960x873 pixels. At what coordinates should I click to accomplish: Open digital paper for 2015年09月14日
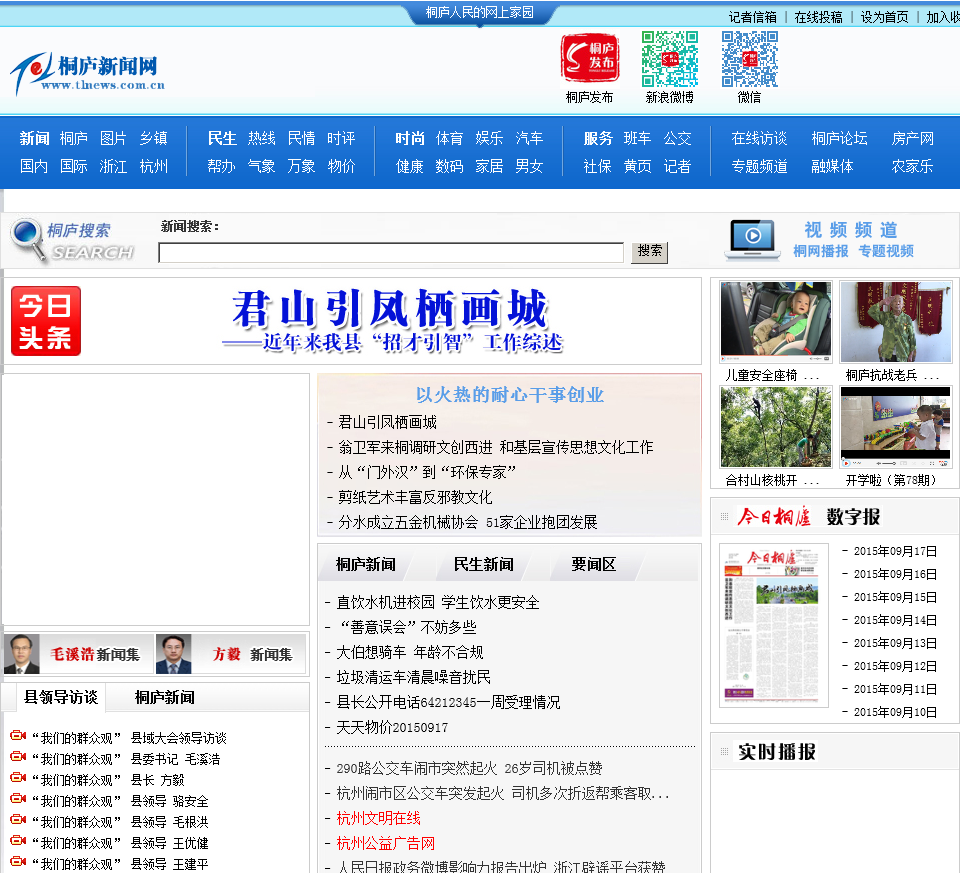[x=895, y=620]
